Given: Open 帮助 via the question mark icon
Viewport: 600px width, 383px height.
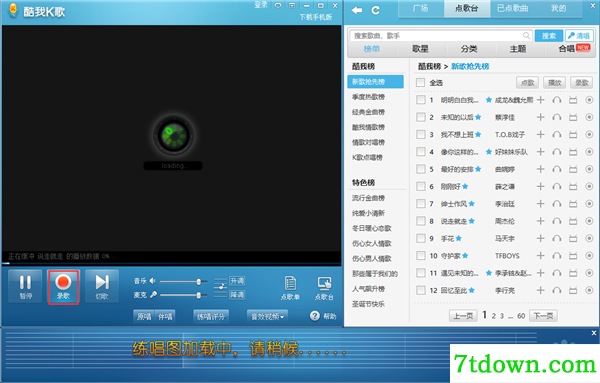Looking at the screenshot, I should pos(315,316).
